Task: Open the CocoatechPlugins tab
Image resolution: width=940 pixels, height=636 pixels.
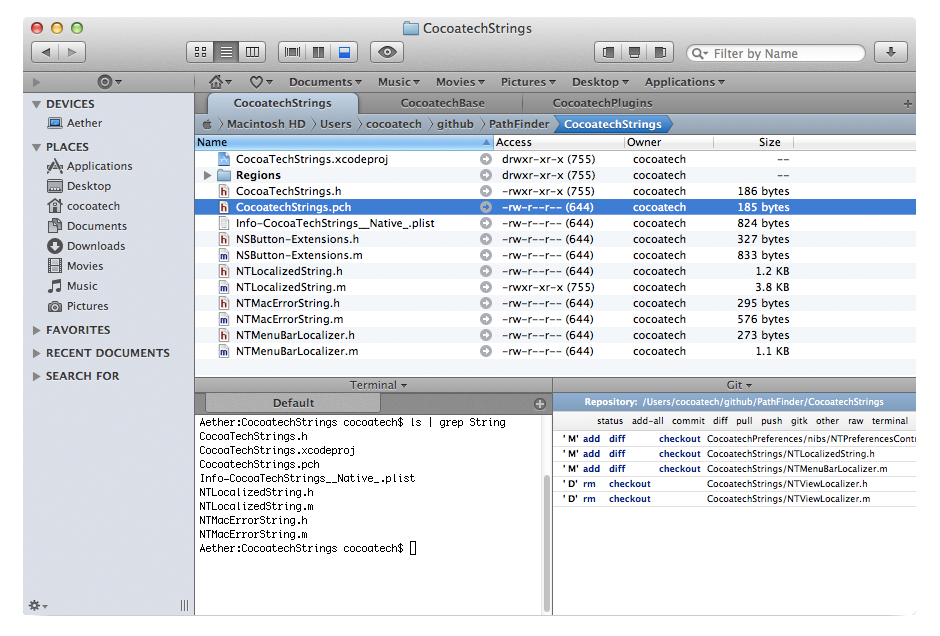Action: [x=602, y=103]
